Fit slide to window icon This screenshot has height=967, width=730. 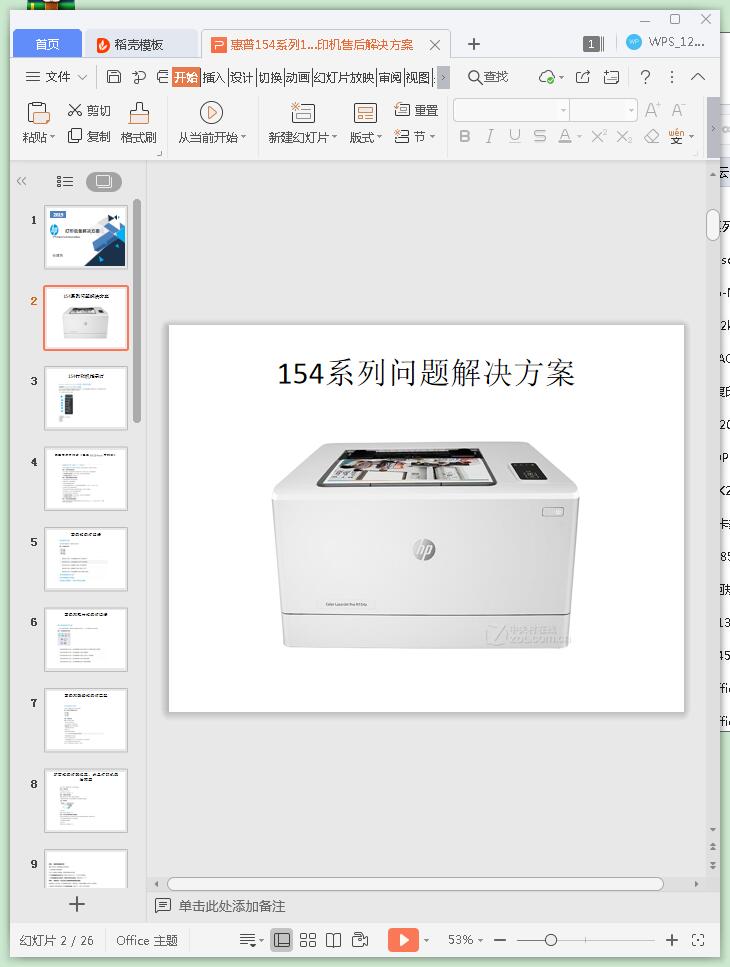(698, 940)
